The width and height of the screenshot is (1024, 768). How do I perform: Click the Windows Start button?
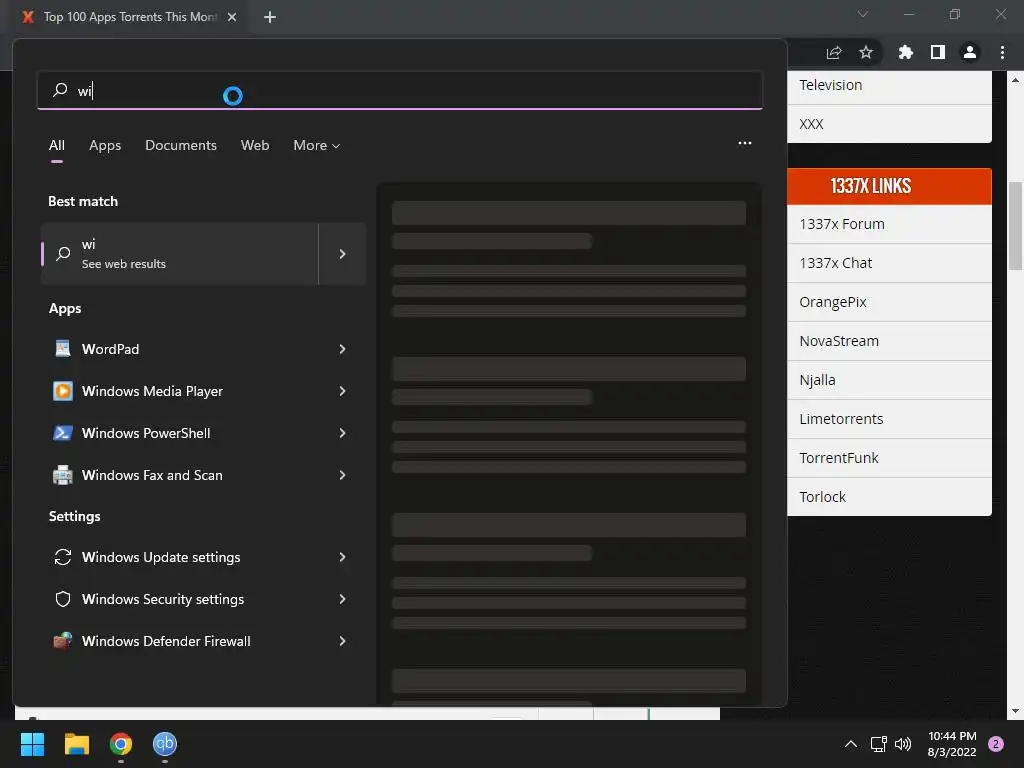pos(32,744)
